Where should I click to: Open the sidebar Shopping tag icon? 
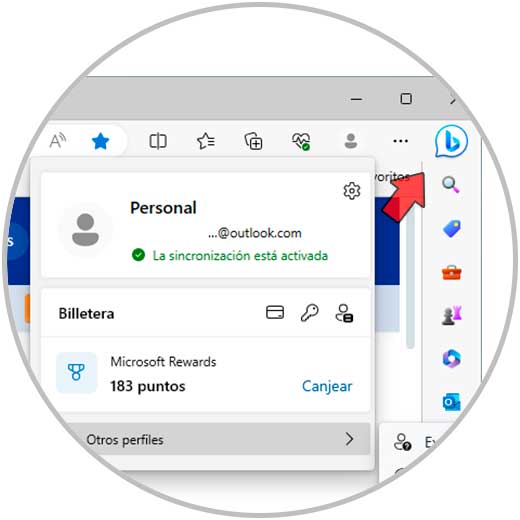452,229
